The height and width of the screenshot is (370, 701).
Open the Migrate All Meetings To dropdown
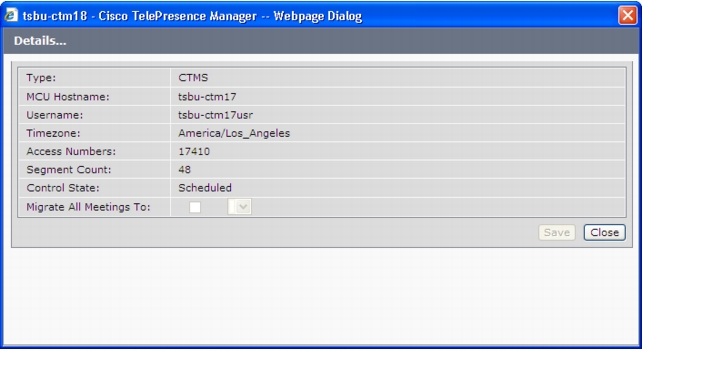(240, 207)
